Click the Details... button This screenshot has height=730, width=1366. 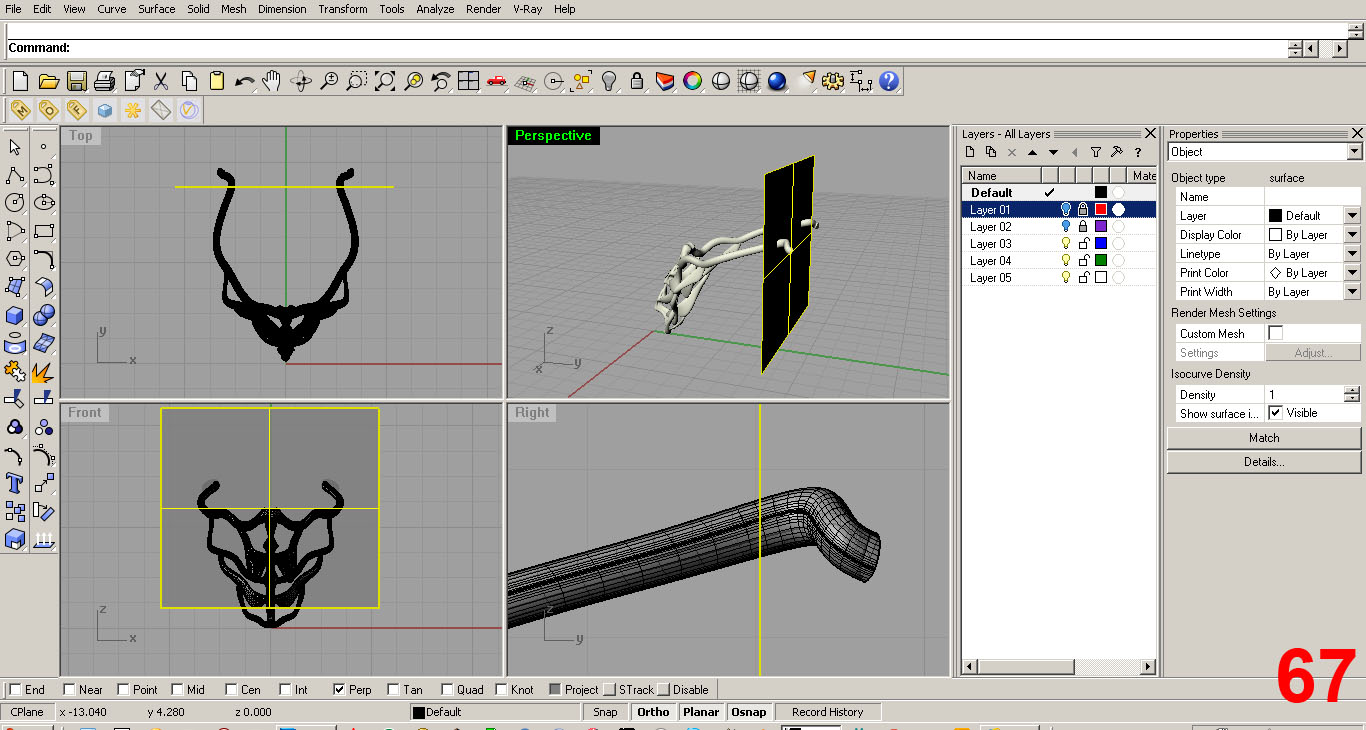tap(1264, 462)
